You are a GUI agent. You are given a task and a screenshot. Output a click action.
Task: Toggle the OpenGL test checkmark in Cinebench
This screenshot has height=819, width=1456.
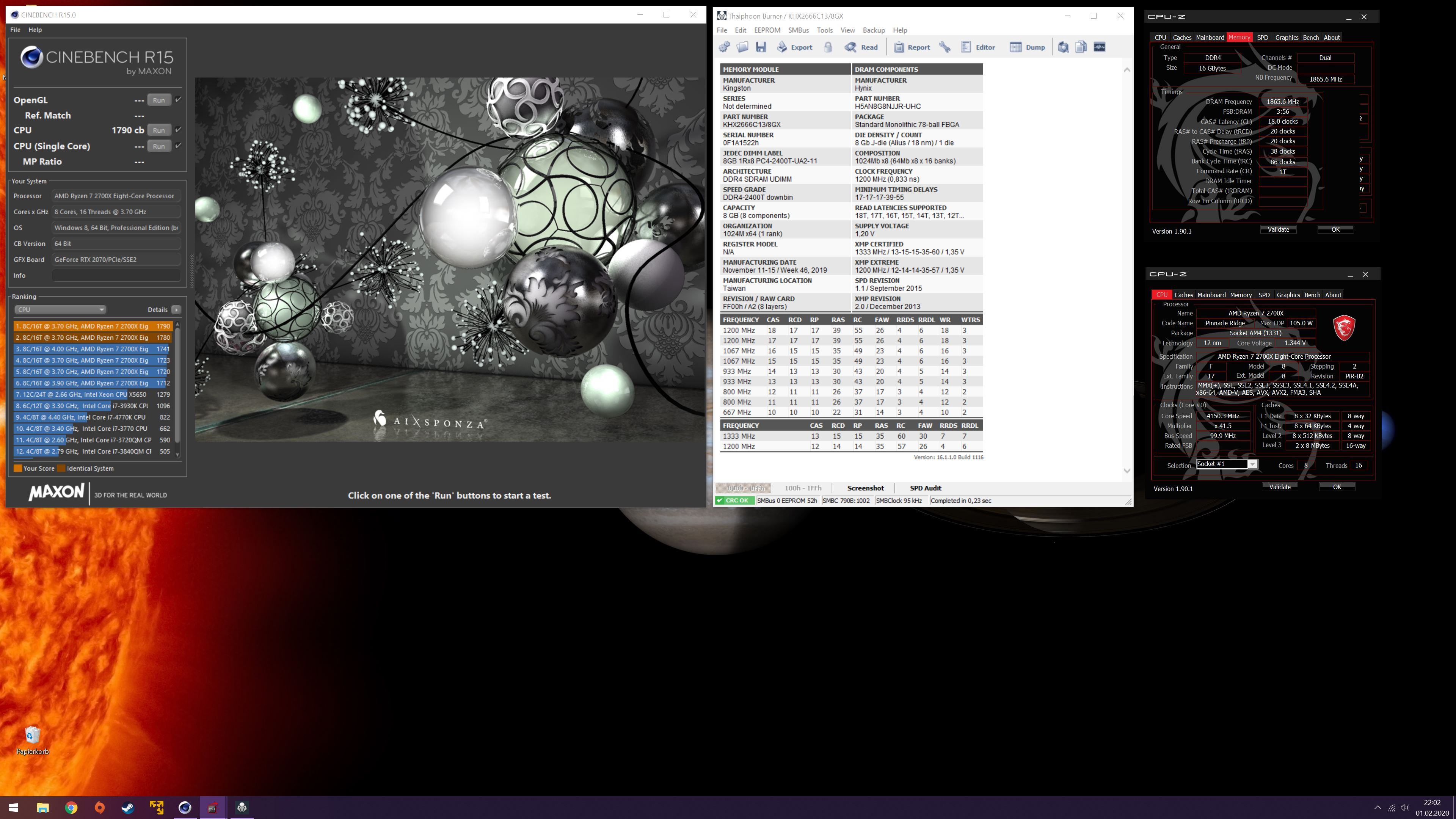178,99
